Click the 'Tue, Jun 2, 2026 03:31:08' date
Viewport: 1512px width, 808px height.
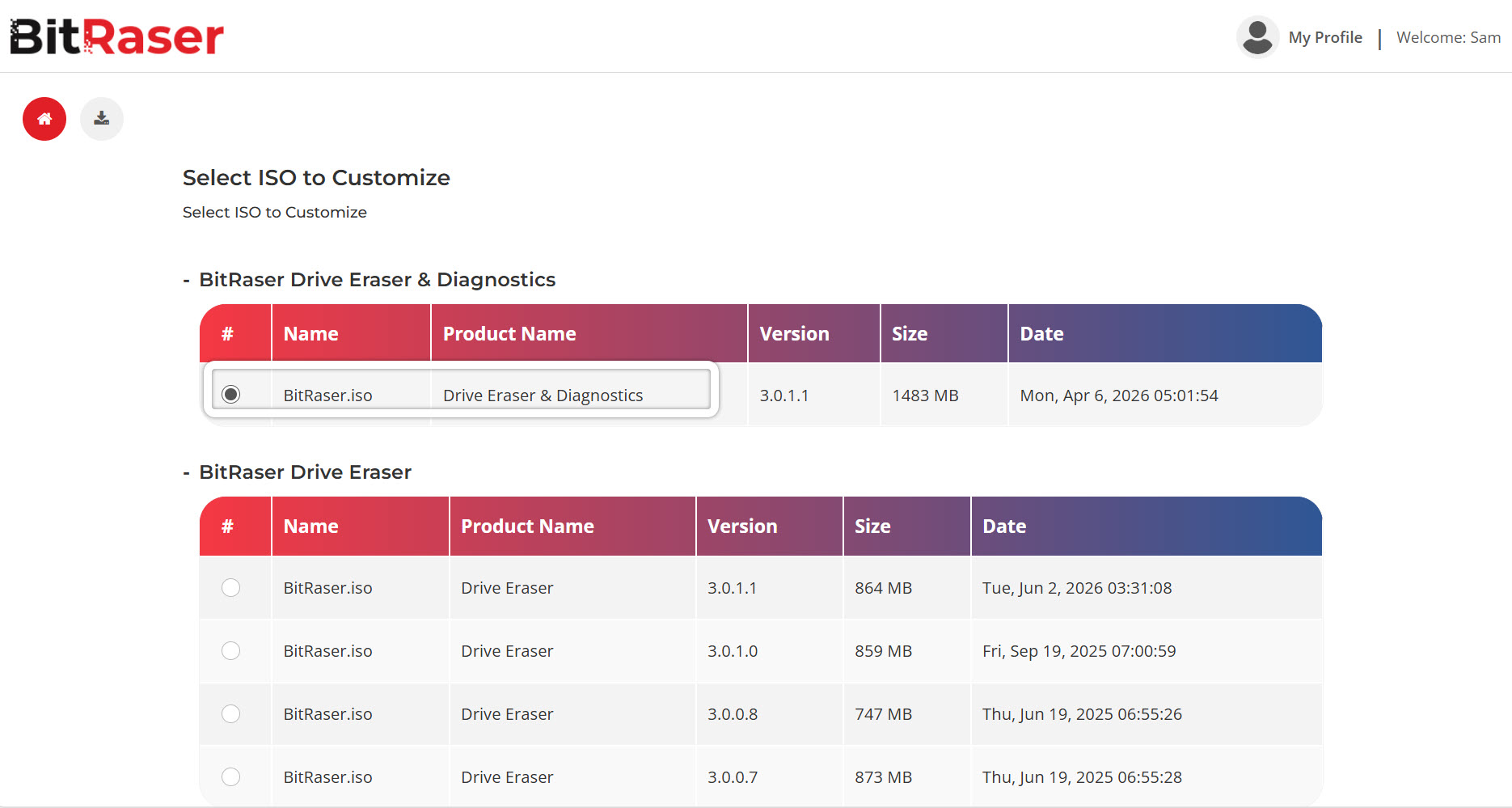1077,588
